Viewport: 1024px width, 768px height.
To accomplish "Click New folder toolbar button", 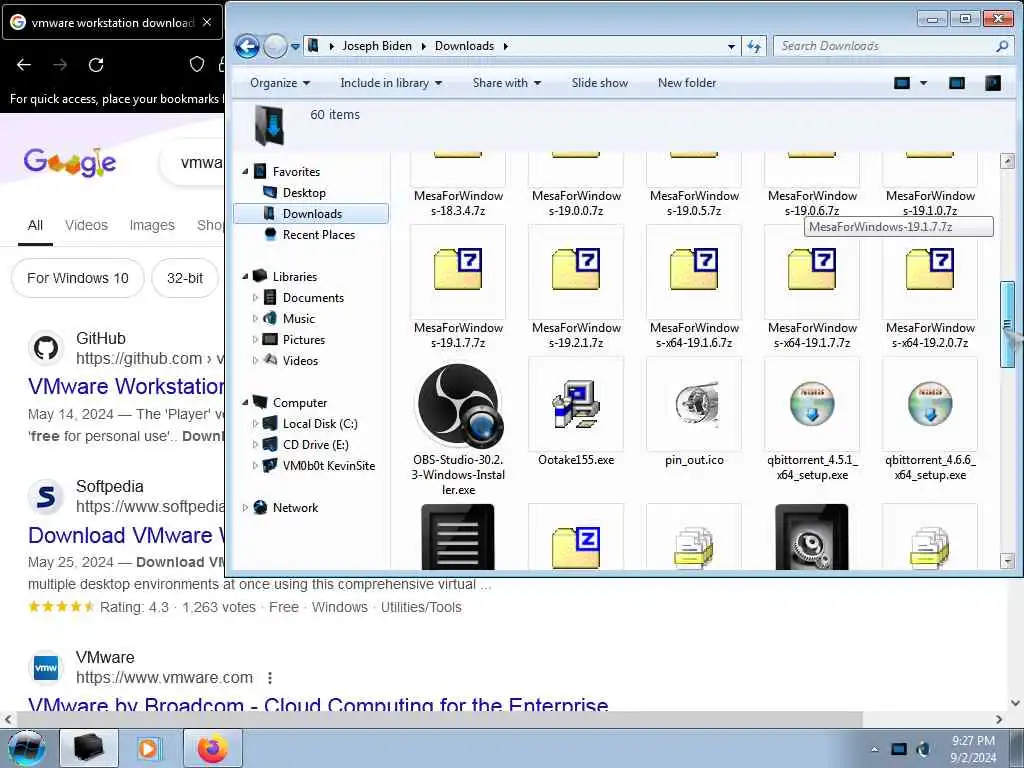I will pos(686,83).
